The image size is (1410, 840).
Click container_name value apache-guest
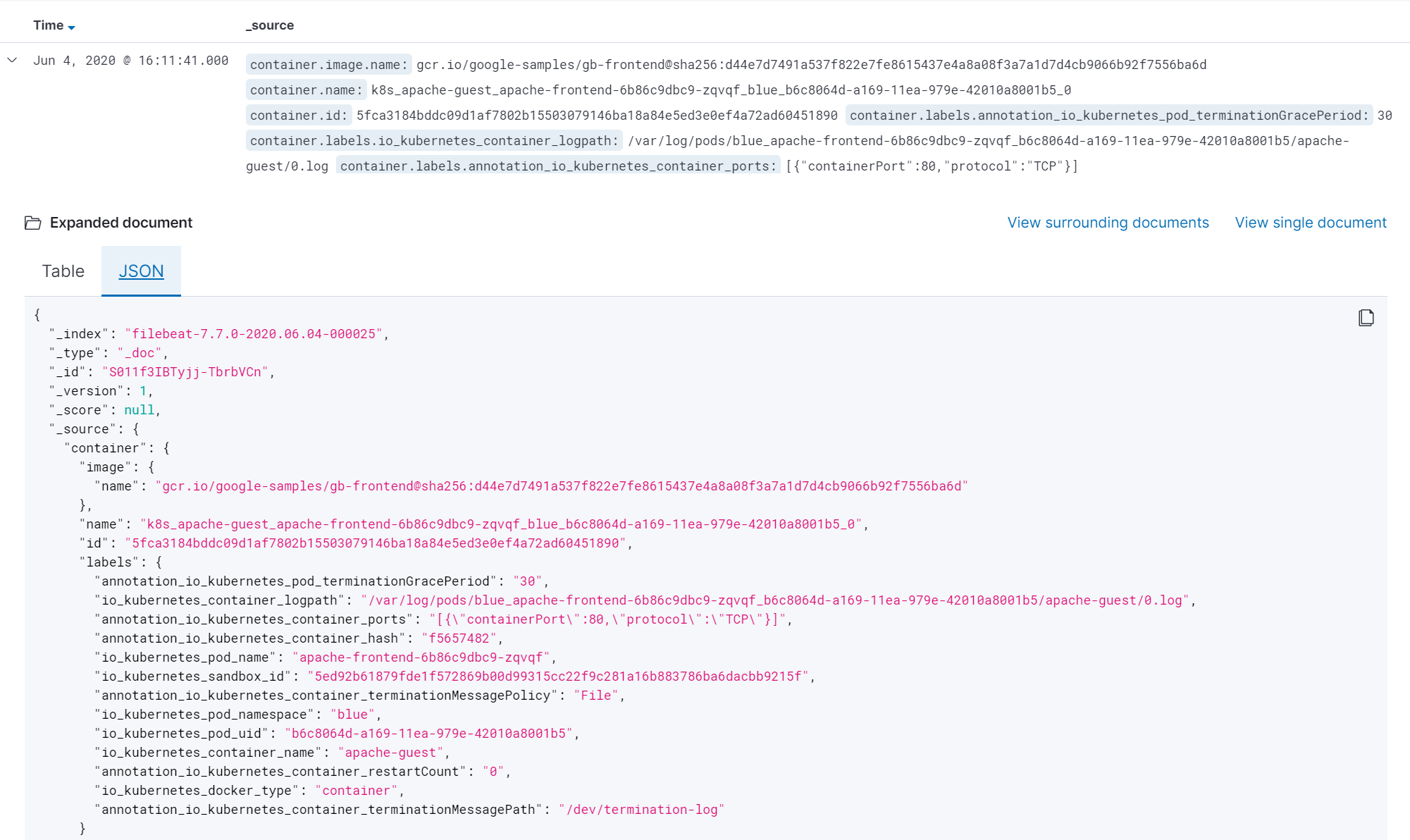(x=390, y=753)
